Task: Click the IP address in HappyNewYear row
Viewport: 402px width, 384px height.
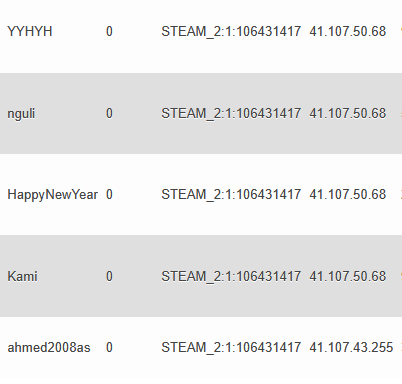Action: point(348,194)
